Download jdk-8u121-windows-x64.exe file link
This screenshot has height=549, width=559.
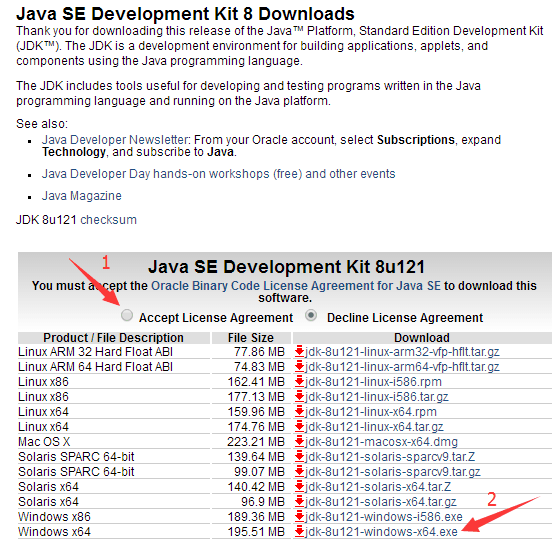381,532
